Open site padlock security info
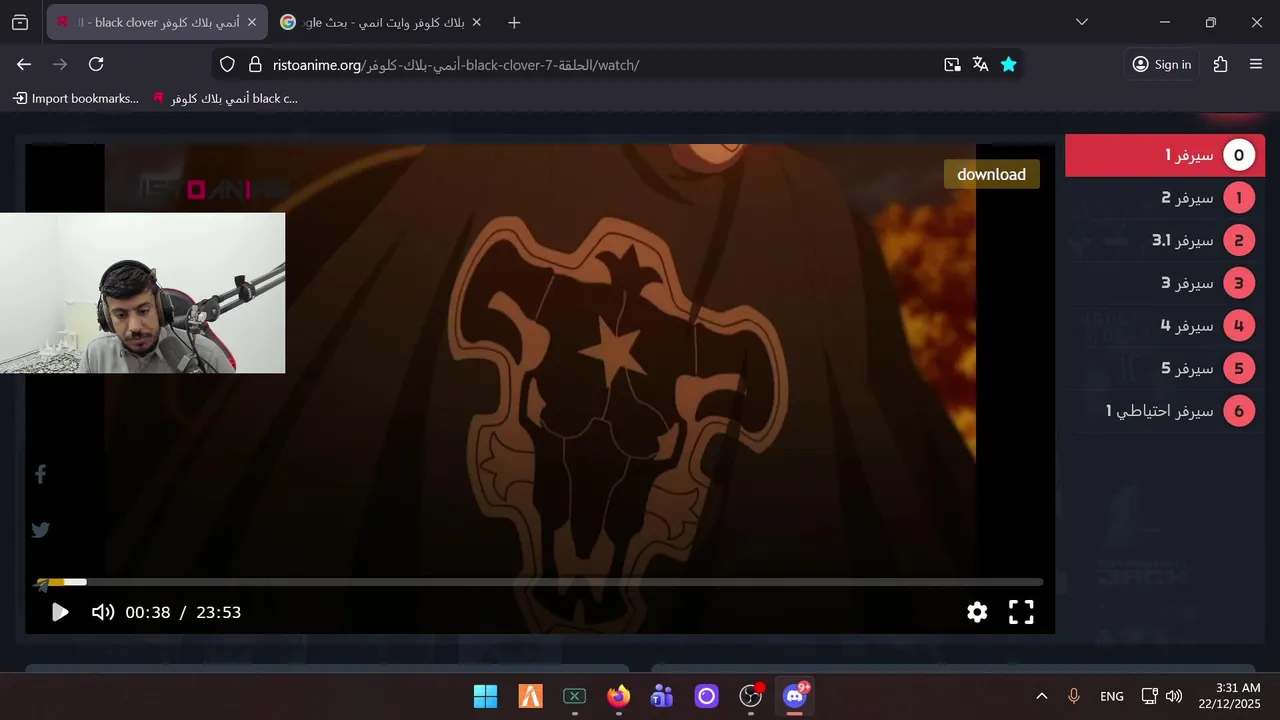Screen dimensions: 1280x720 pyautogui.click(x=254, y=64)
